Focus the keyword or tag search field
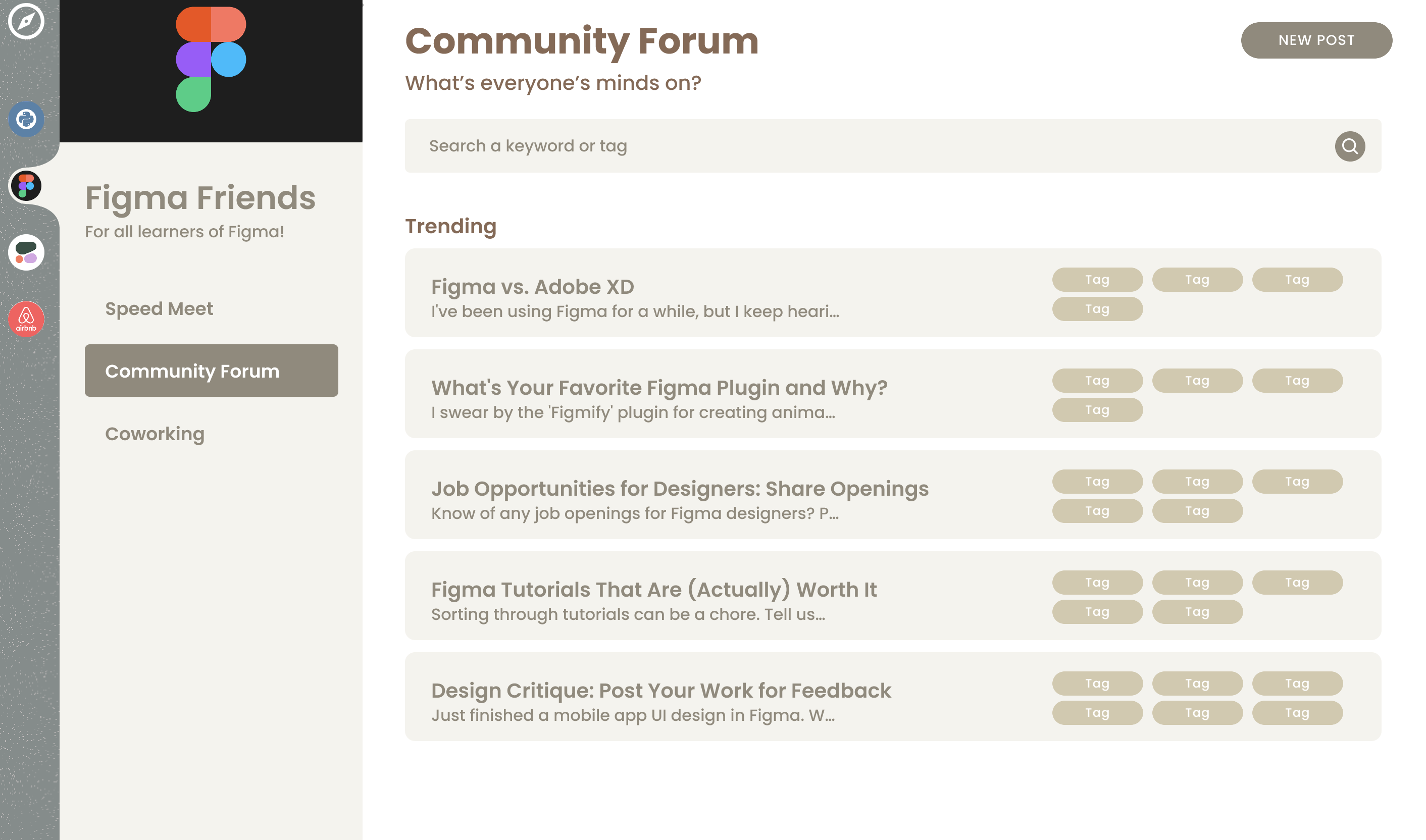This screenshot has height=840, width=1426. point(849,146)
